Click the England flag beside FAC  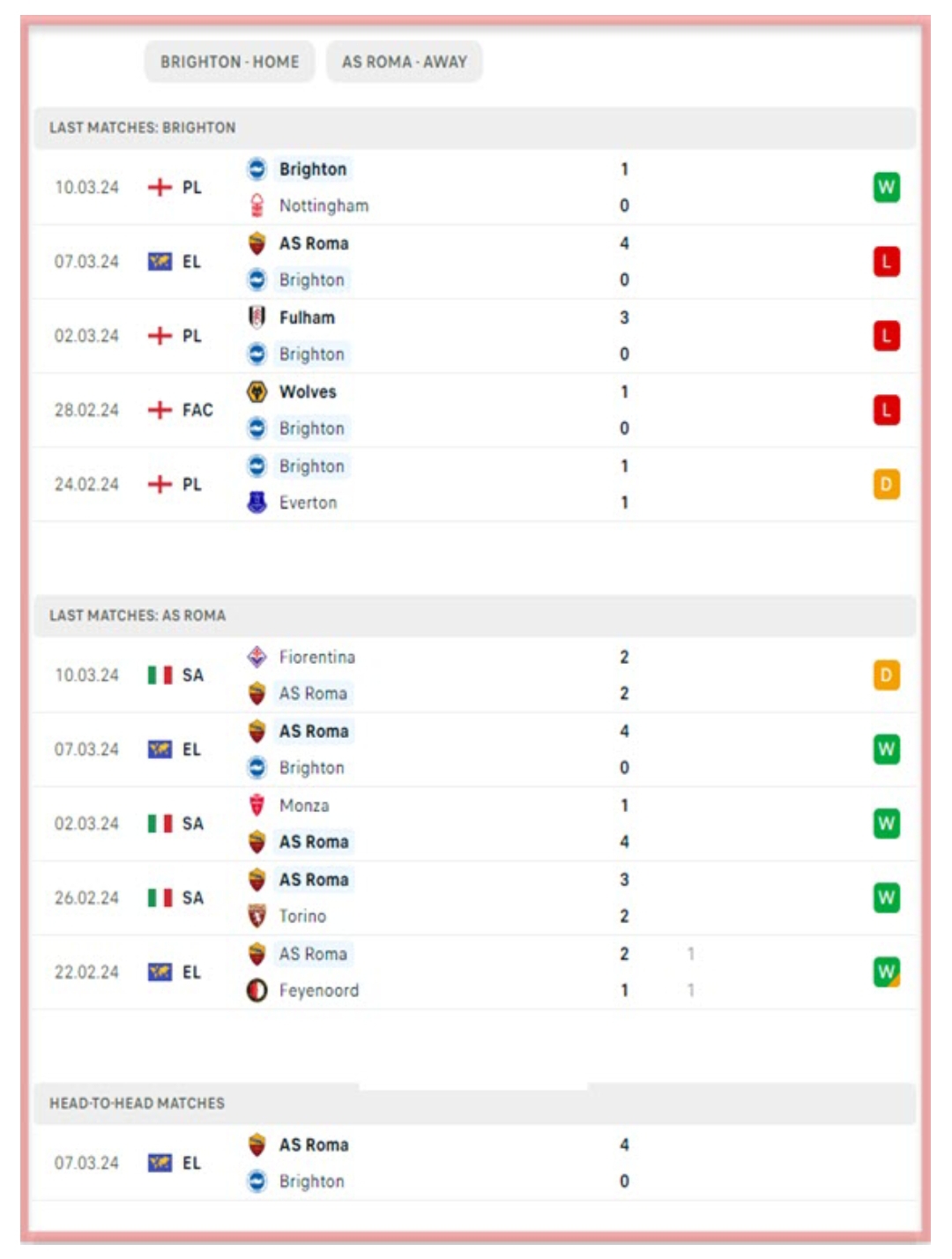(x=160, y=410)
